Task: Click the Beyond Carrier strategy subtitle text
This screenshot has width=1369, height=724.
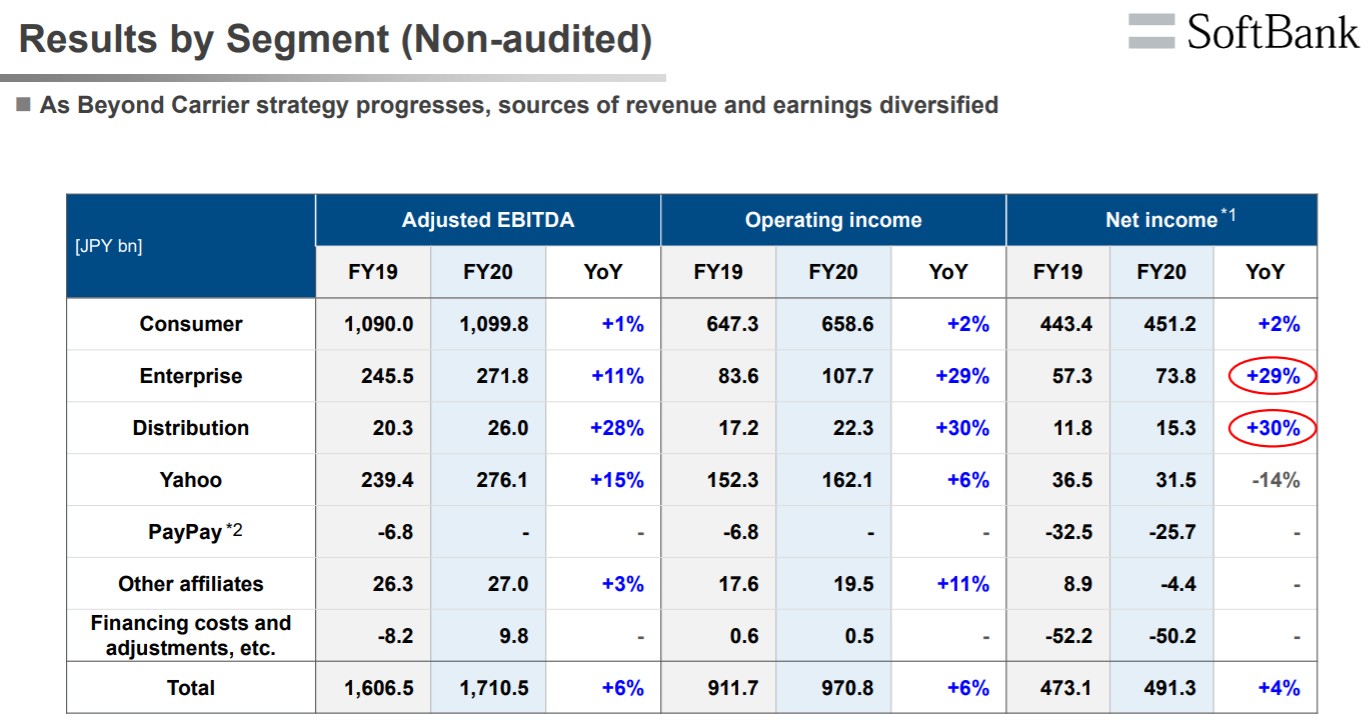Action: (518, 105)
